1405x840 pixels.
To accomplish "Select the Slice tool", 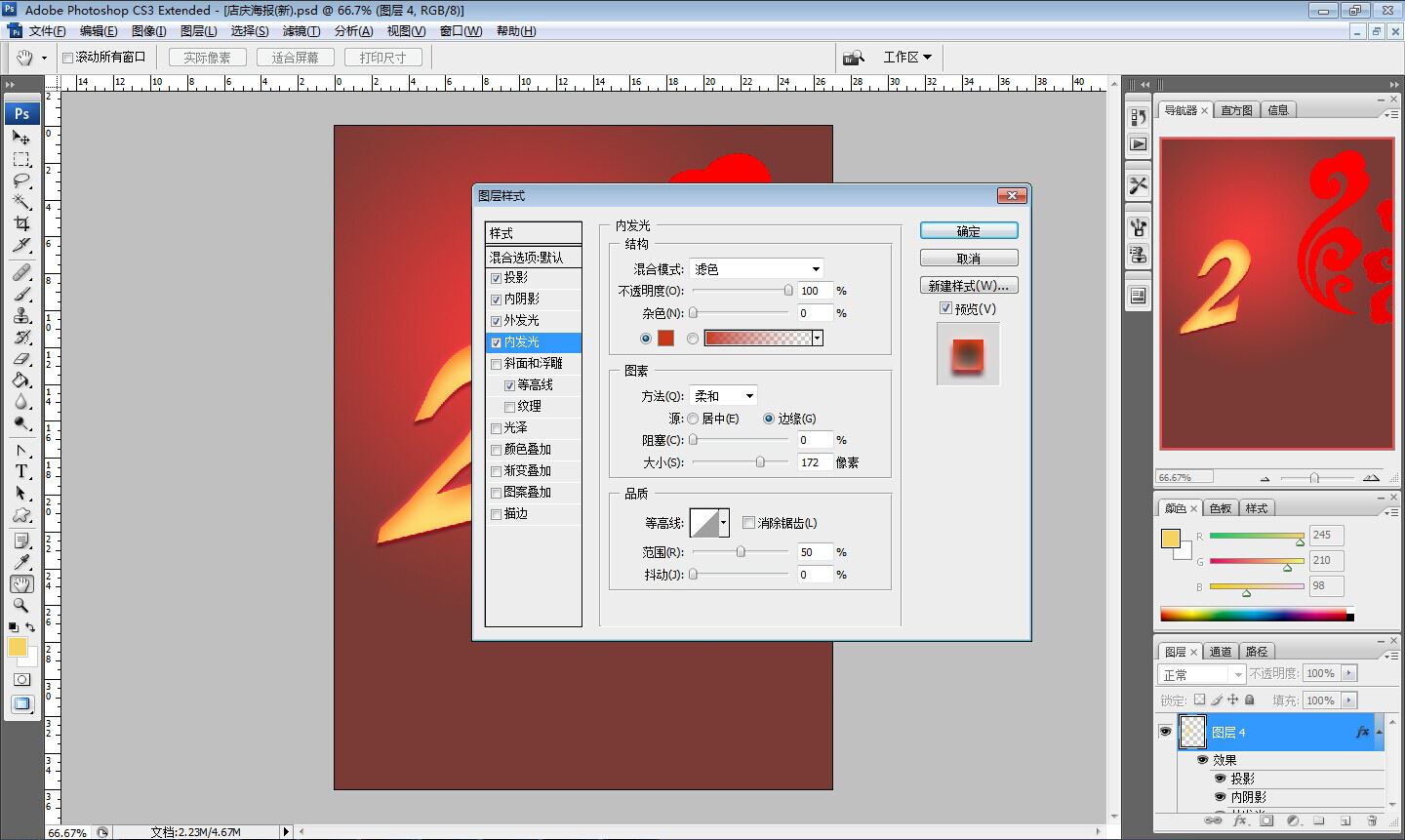I will click(x=21, y=245).
